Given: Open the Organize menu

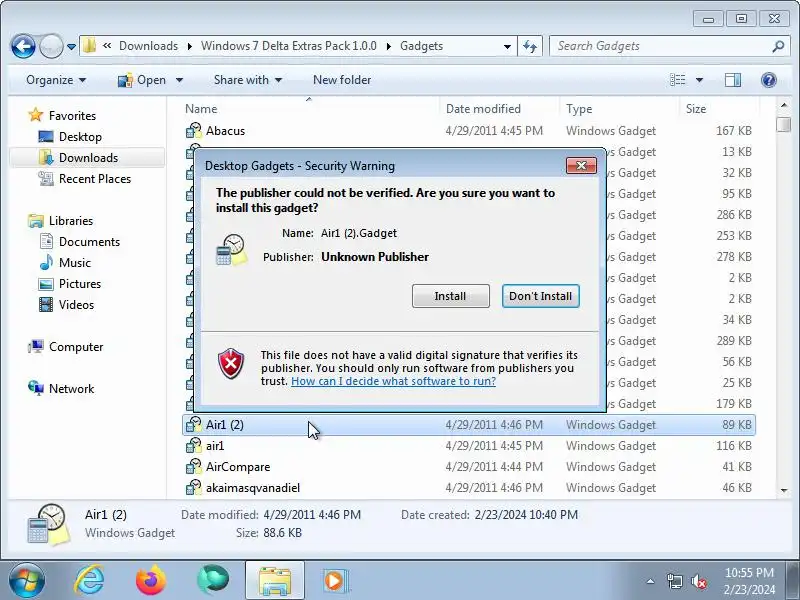Looking at the screenshot, I should pos(56,80).
